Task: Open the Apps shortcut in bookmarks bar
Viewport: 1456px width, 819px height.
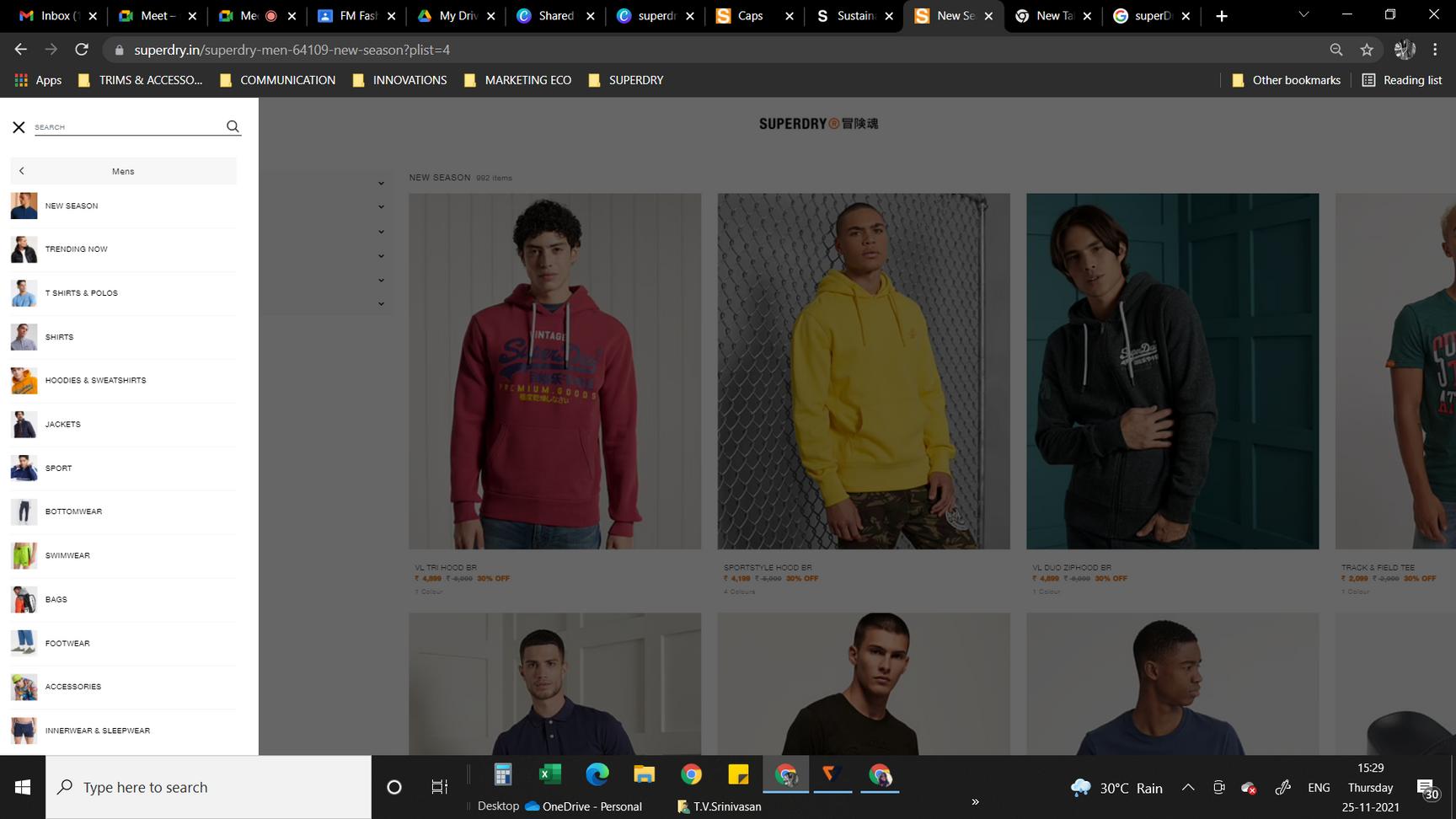Action: tap(39, 80)
